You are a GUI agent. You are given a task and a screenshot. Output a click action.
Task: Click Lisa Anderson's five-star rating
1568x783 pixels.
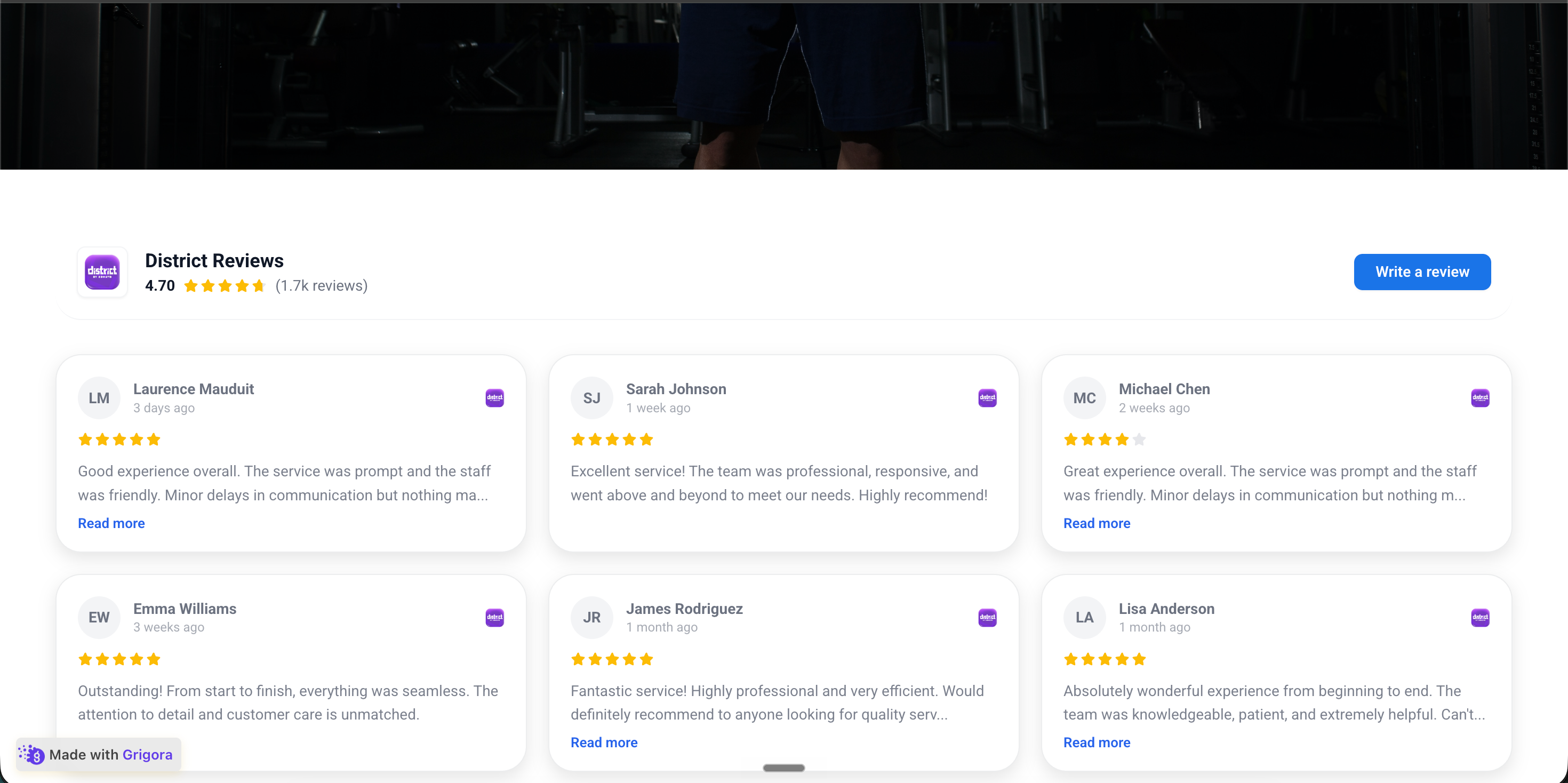(x=1104, y=659)
